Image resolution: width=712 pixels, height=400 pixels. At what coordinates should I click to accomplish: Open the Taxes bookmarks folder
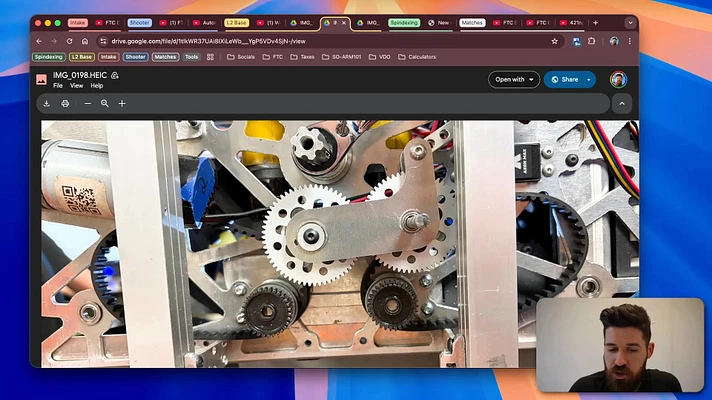coord(302,57)
